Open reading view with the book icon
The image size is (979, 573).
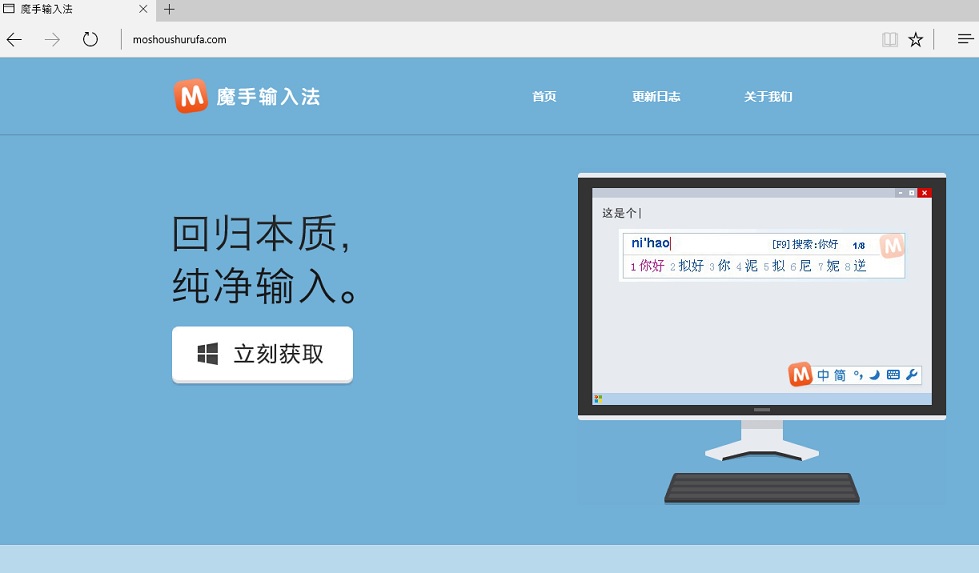point(890,40)
